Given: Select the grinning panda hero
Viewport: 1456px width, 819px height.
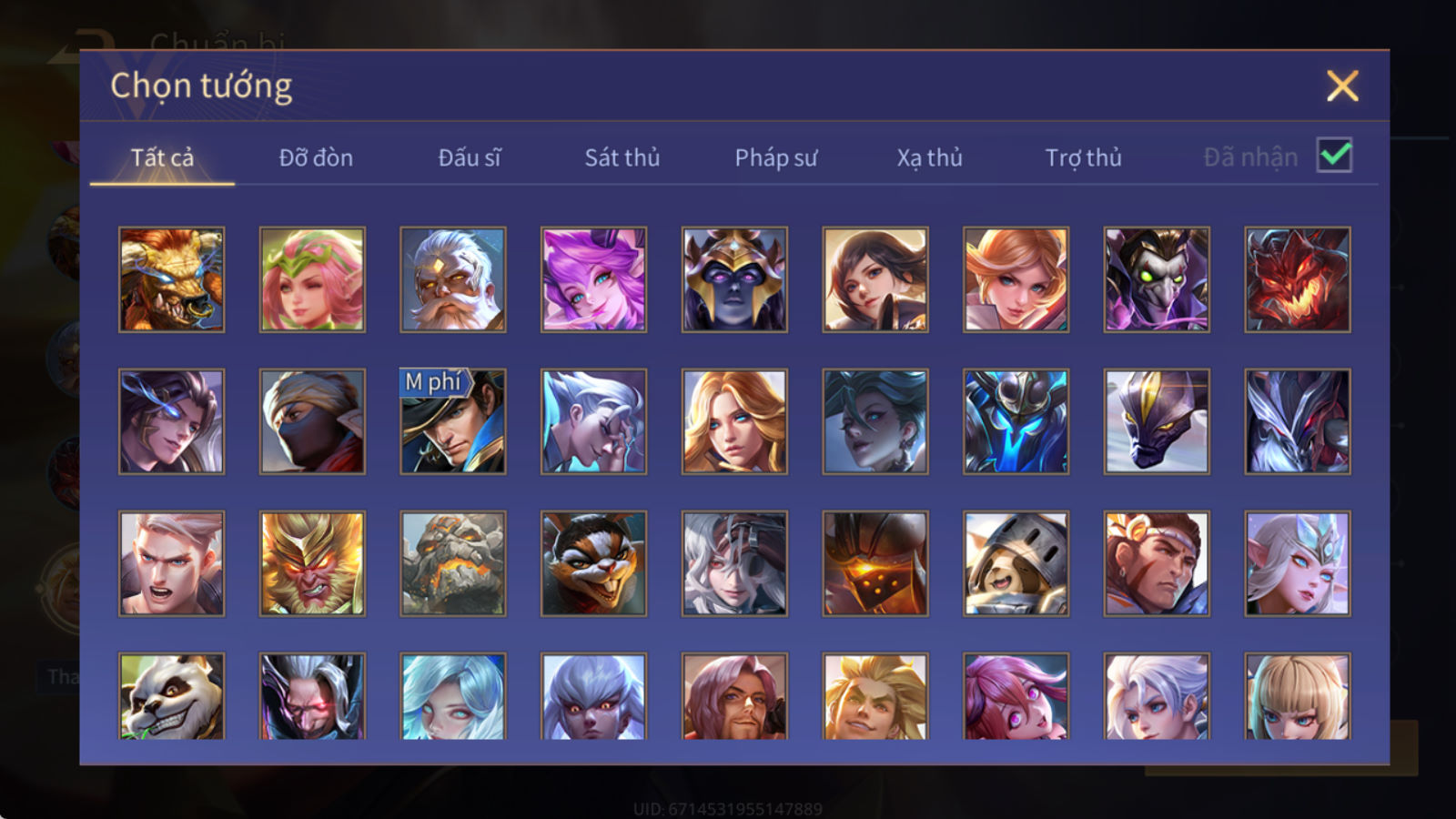Looking at the screenshot, I should [x=171, y=696].
